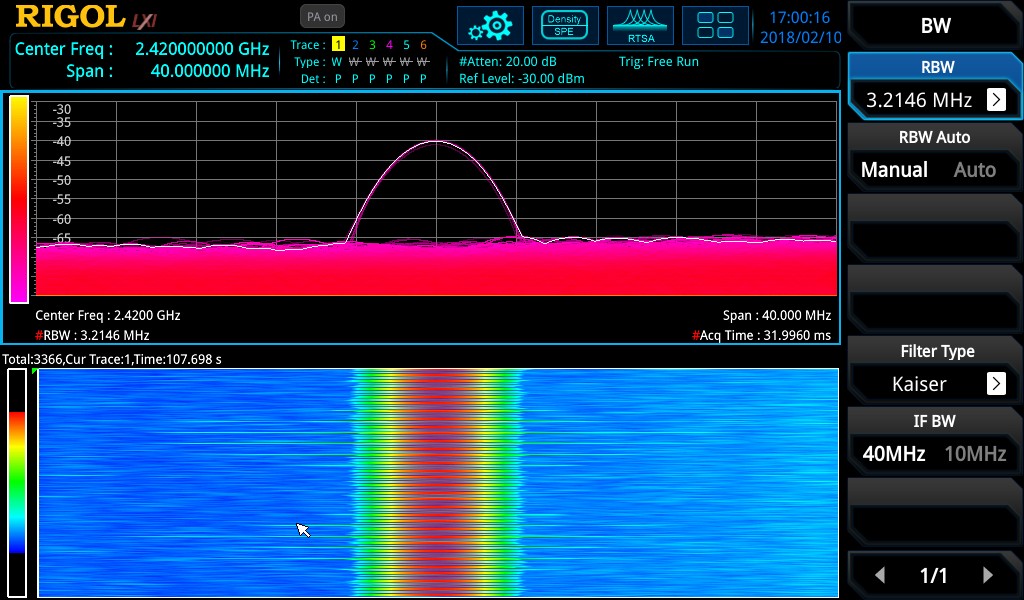Select trace 1 indicator
The width and height of the screenshot is (1024, 600).
coord(338,45)
